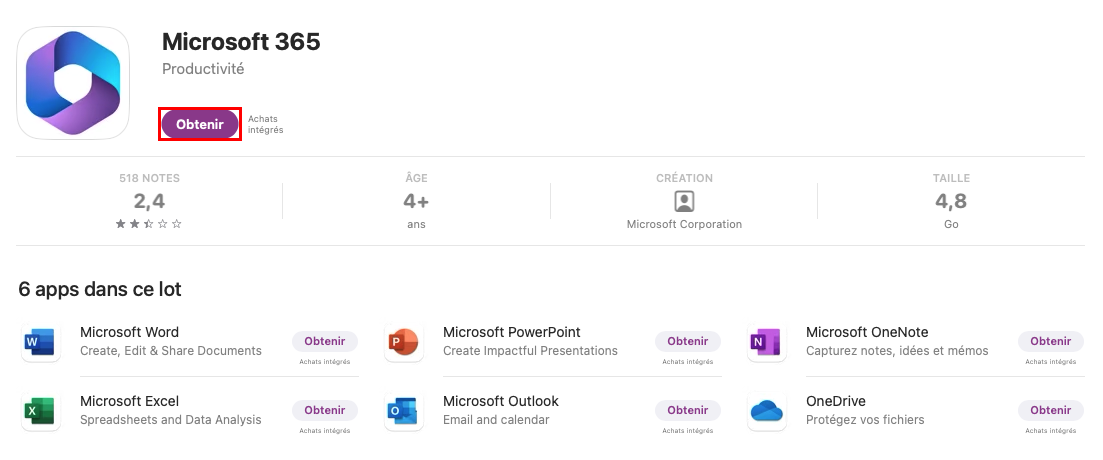Click 'Email and calendar' subtitle

pyautogui.click(x=496, y=419)
